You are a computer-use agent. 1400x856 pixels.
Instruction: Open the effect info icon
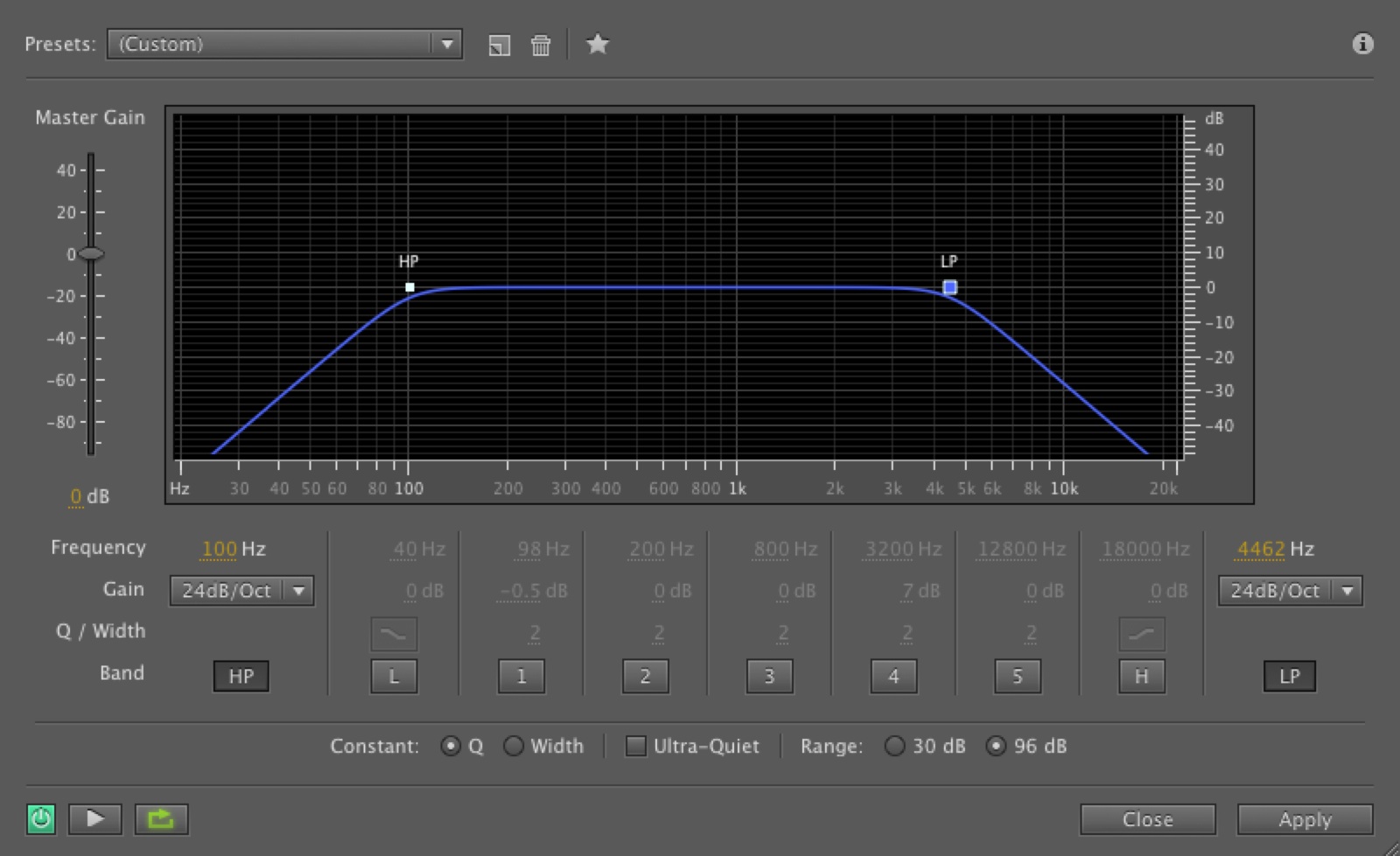pos(1362,44)
